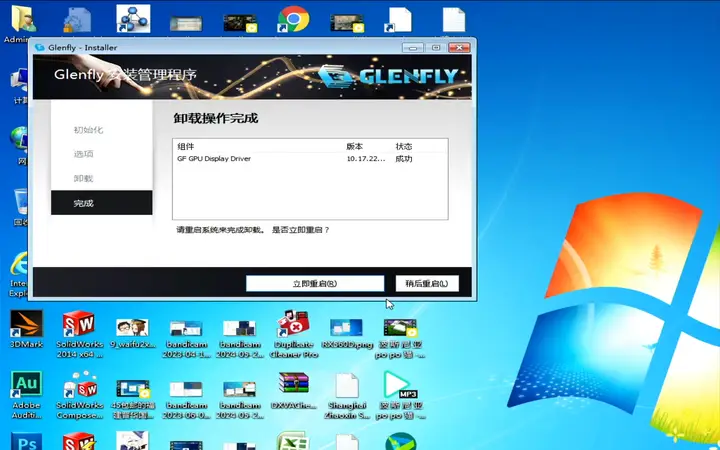Minimize the Glenfly Installer window
The width and height of the screenshot is (720, 450).
pos(413,48)
